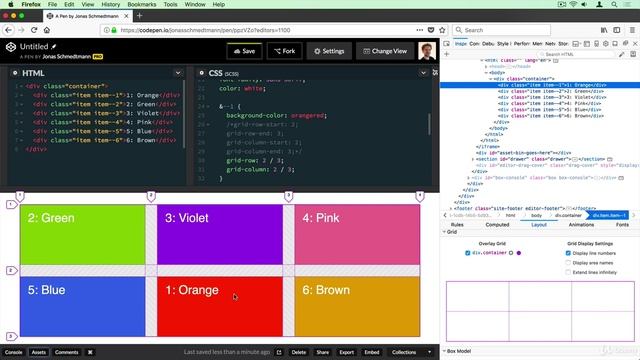This screenshot has width=640, height=360.
Task: Click the Save button
Action: (244, 51)
